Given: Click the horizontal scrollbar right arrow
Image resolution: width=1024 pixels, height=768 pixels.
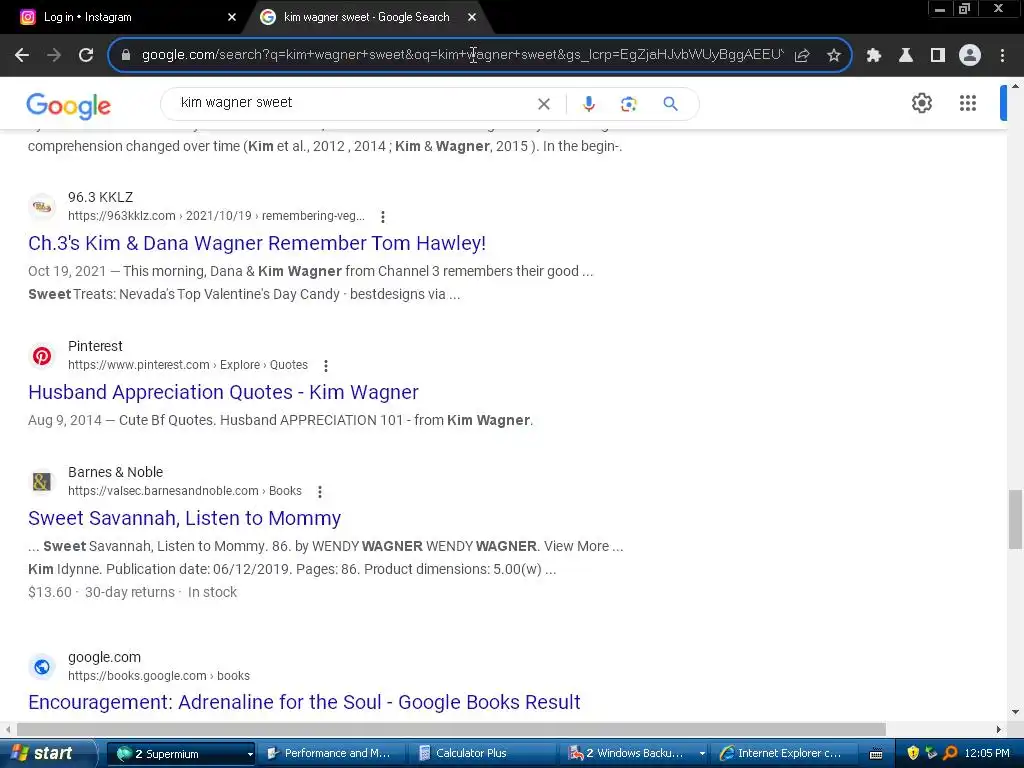Looking at the screenshot, I should [x=999, y=729].
